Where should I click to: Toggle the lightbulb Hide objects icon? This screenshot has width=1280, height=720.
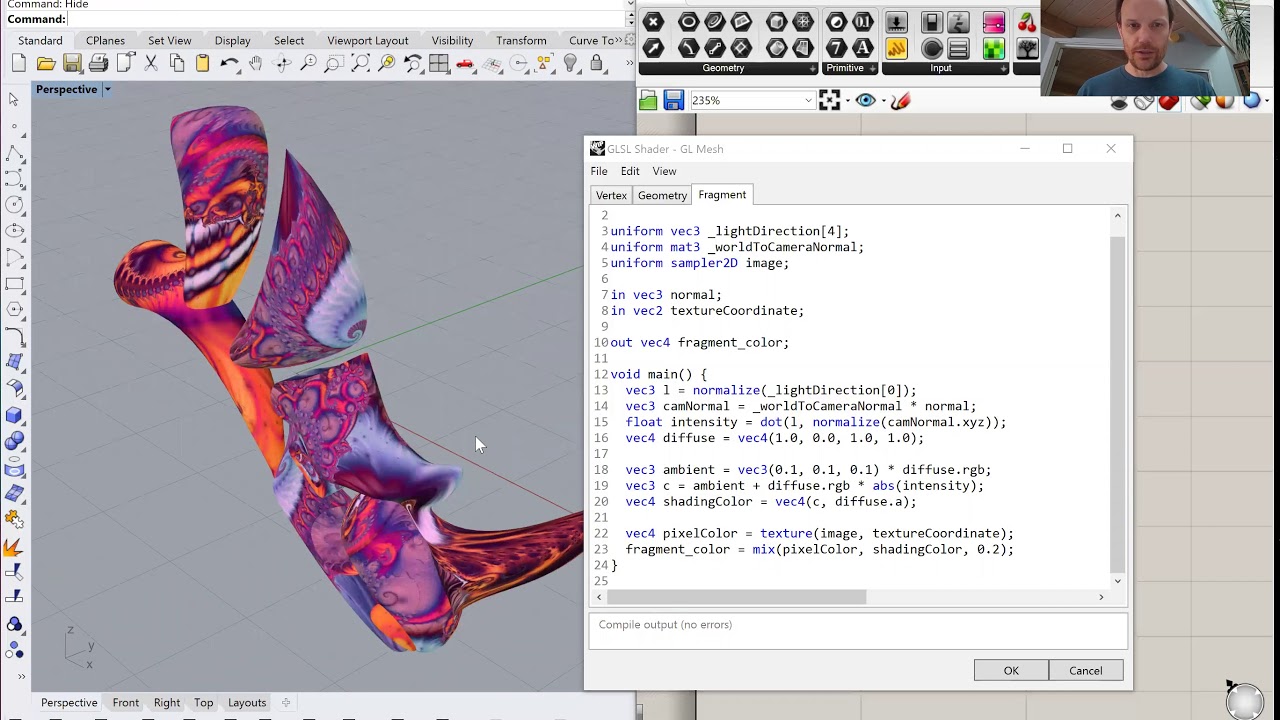coord(571,64)
